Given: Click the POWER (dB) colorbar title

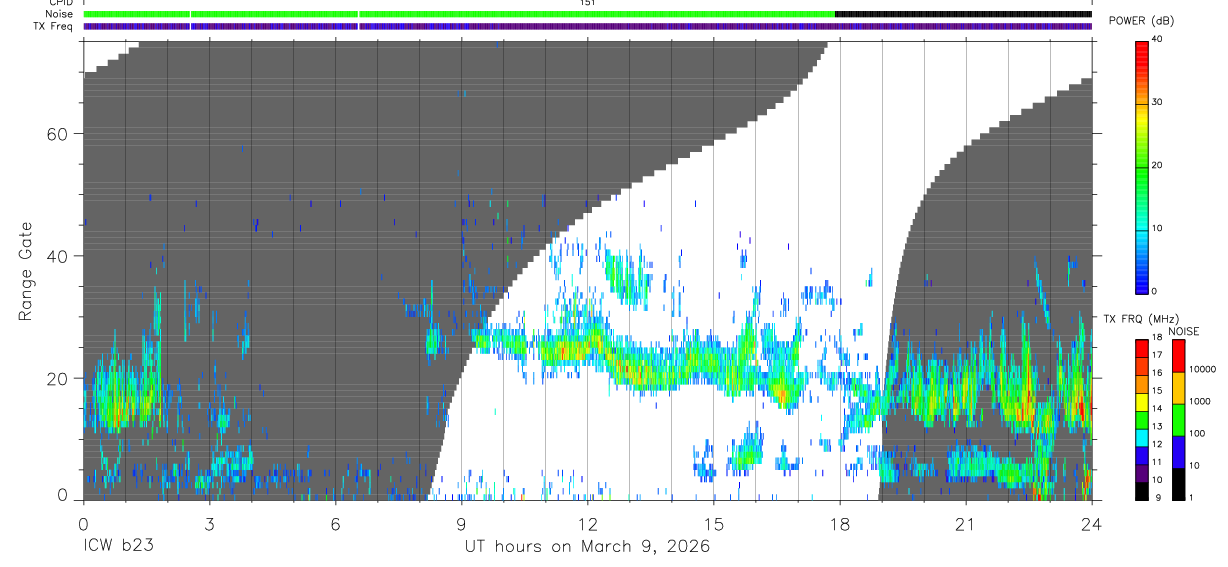Looking at the screenshot, I should pos(1141,21).
